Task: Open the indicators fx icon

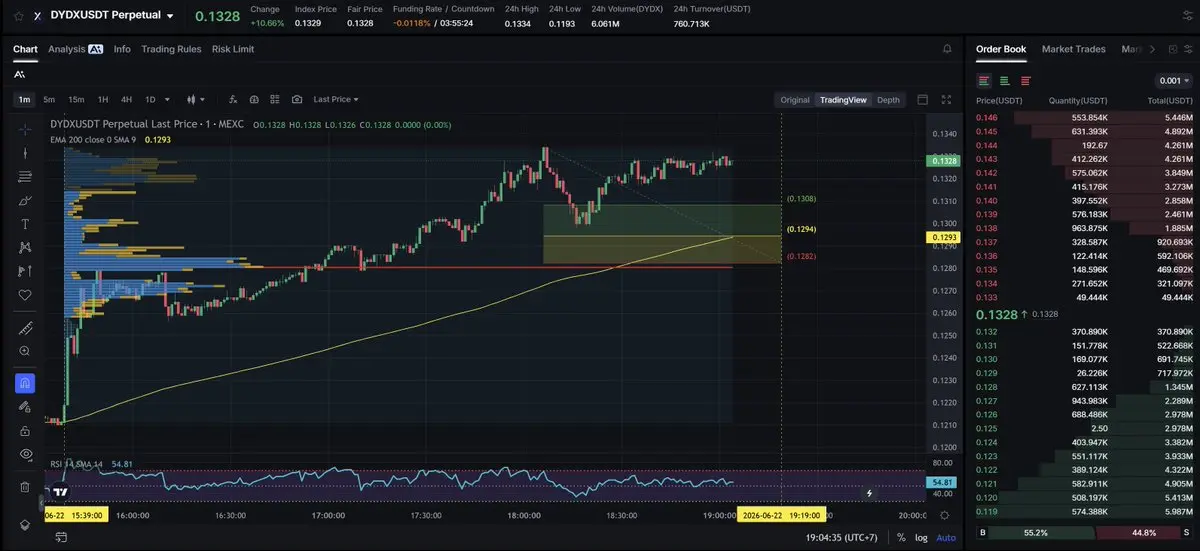Action: click(x=233, y=99)
